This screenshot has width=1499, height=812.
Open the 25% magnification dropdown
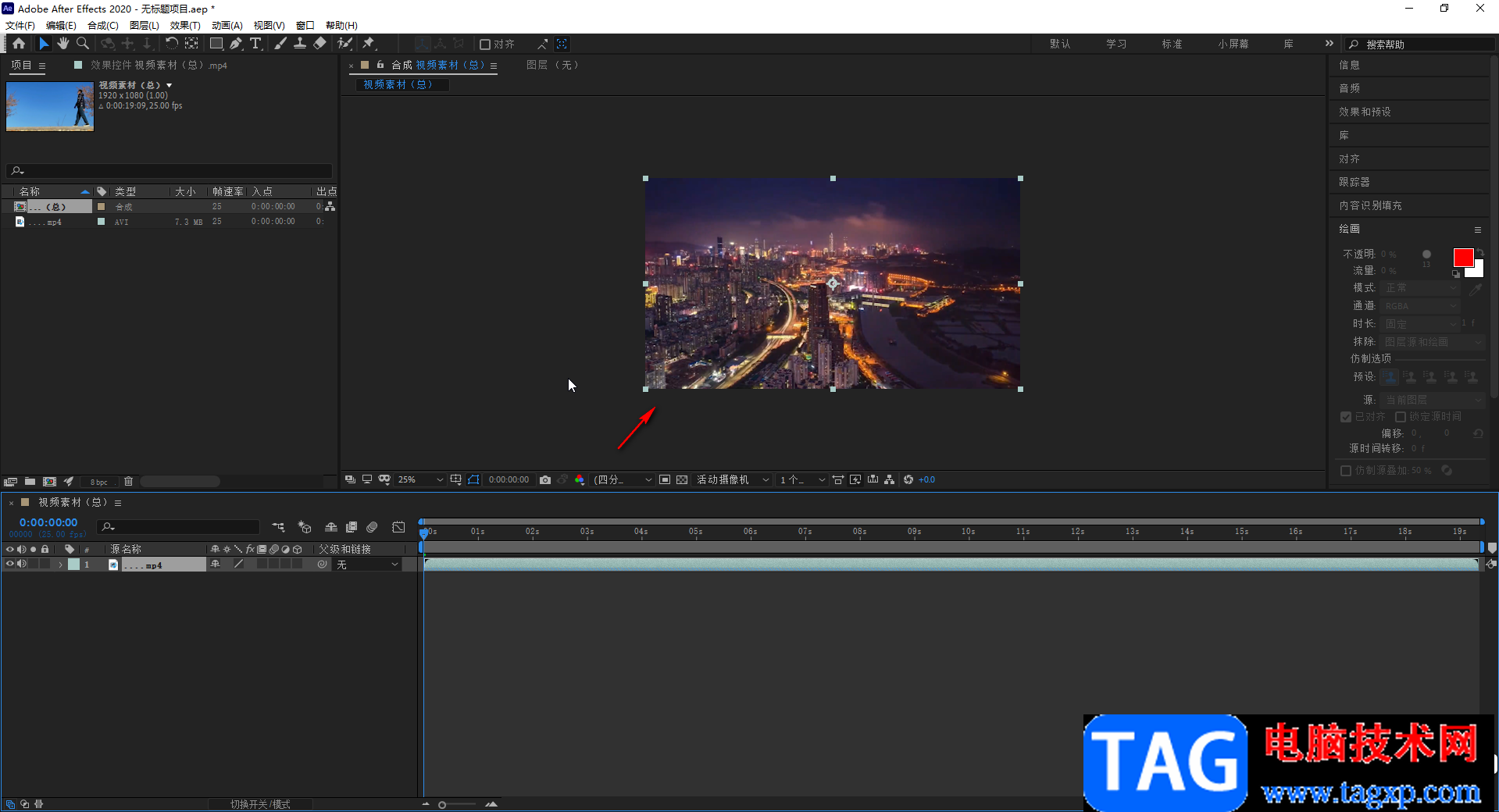coord(420,479)
